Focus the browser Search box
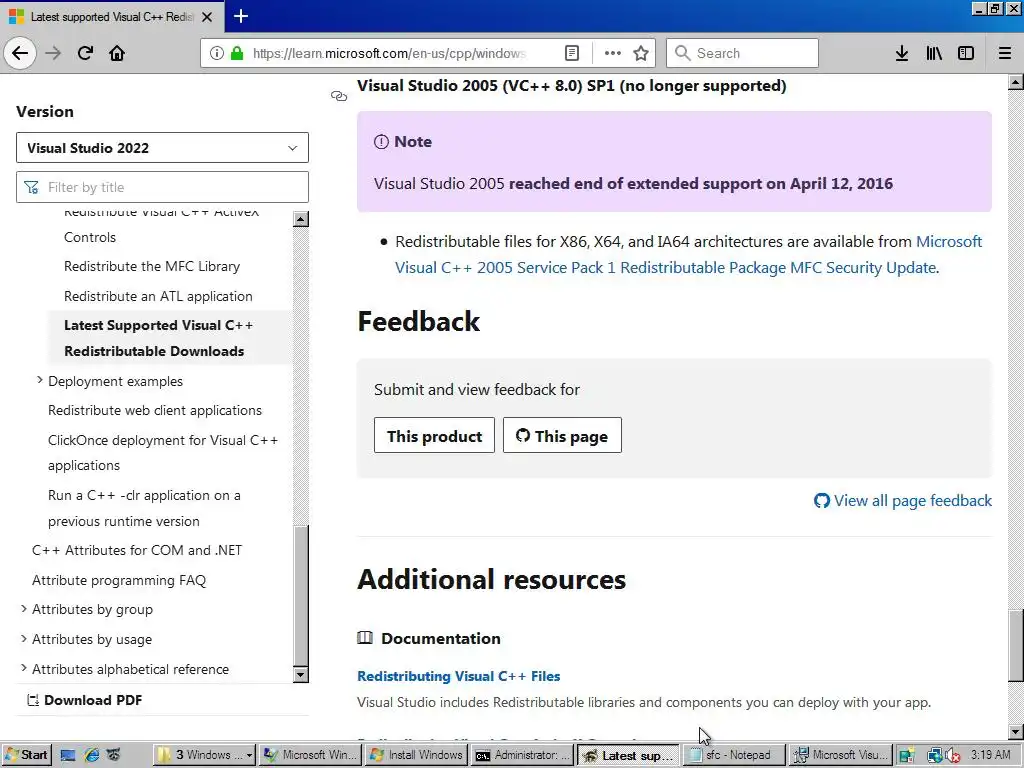The image size is (1024, 768). pyautogui.click(x=742, y=53)
